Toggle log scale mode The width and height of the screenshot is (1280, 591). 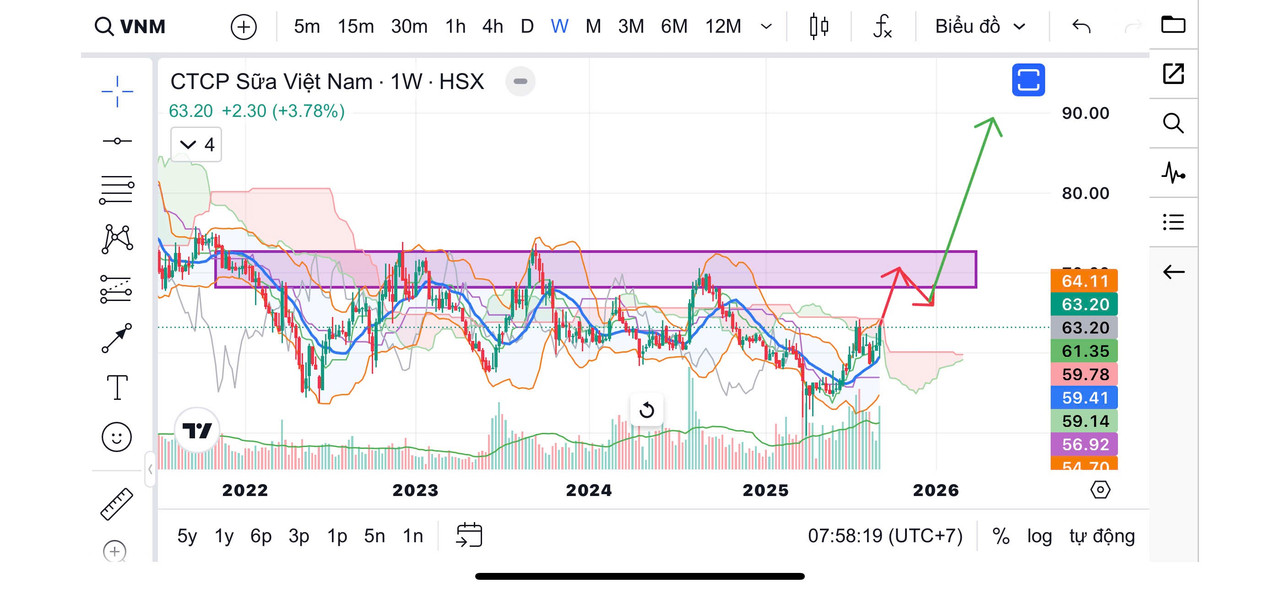click(1040, 536)
